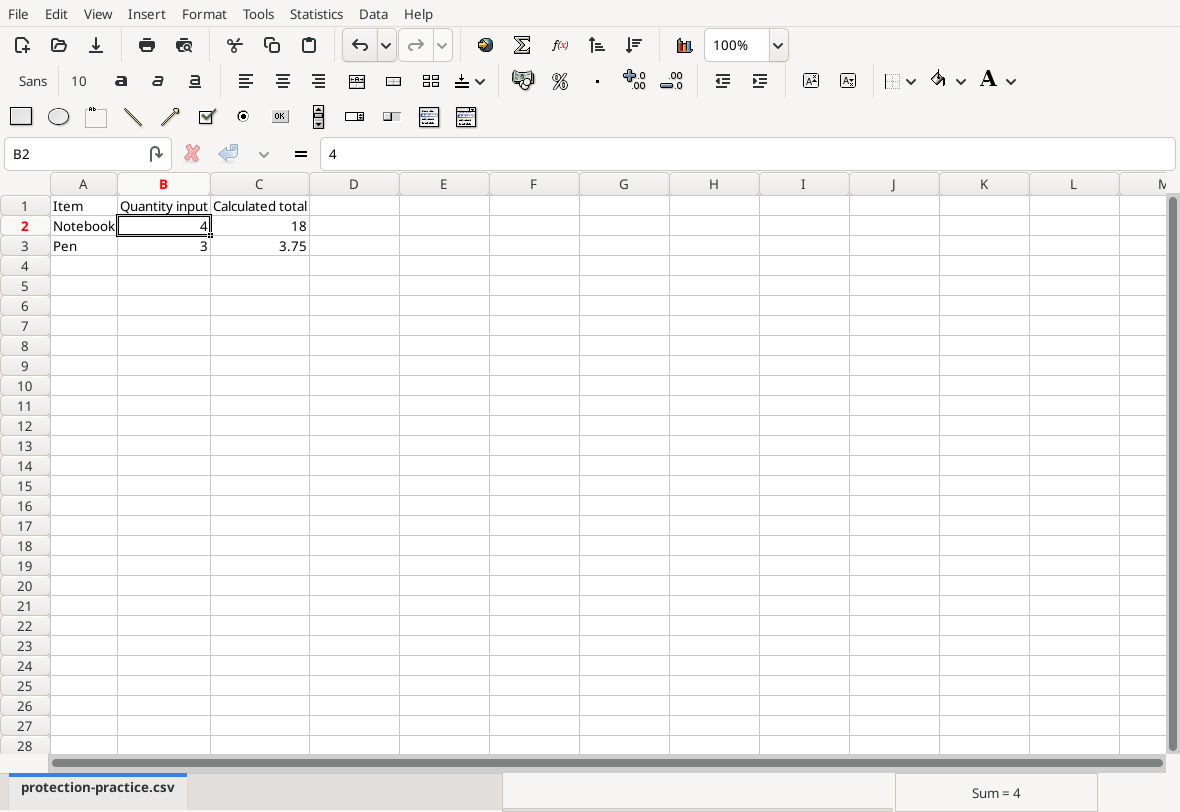
Task: Click in the formula input field
Action: point(747,154)
